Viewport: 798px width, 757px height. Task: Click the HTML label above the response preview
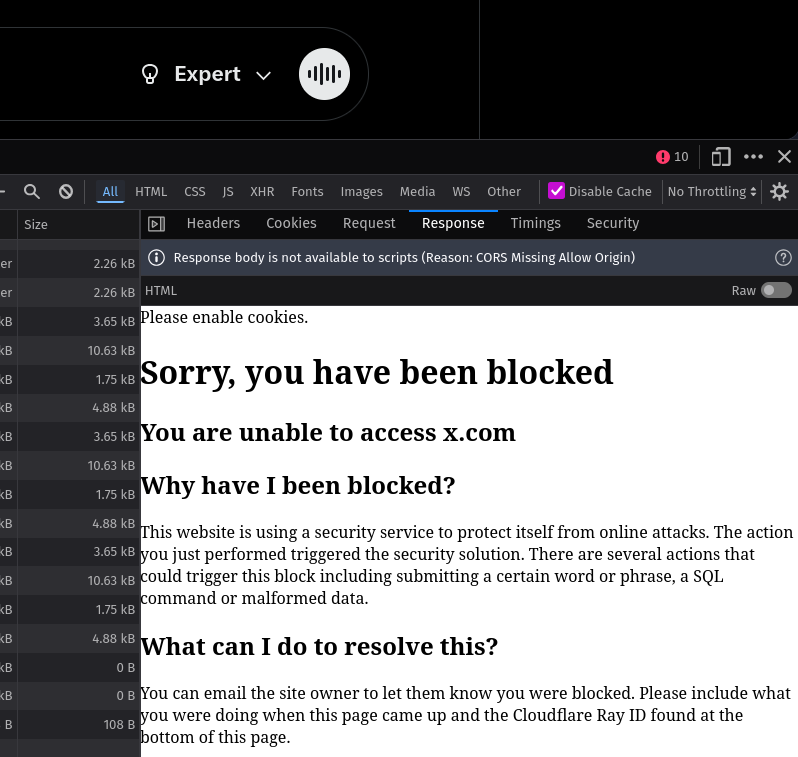[161, 291]
